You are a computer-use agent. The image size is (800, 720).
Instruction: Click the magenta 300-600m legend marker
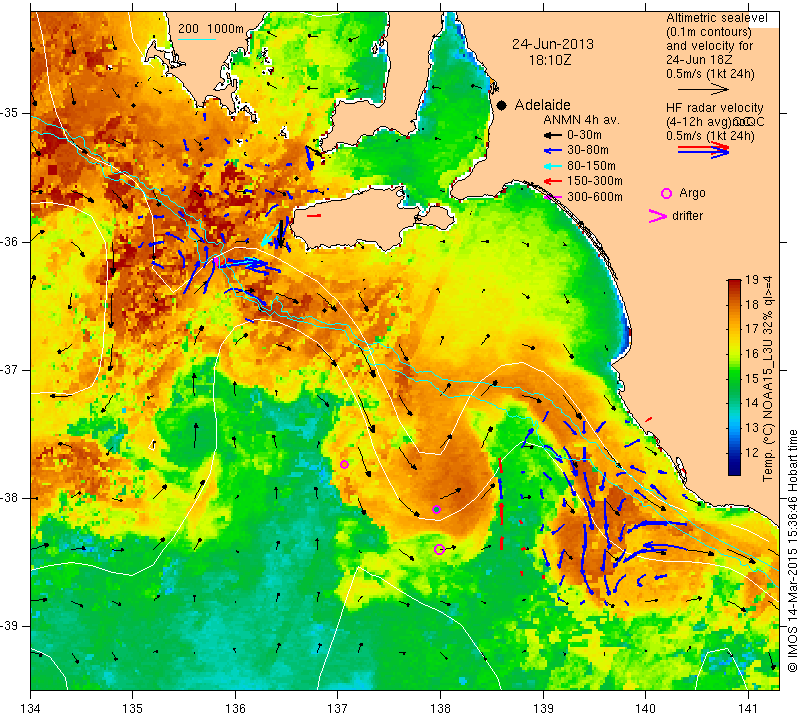[x=552, y=196]
